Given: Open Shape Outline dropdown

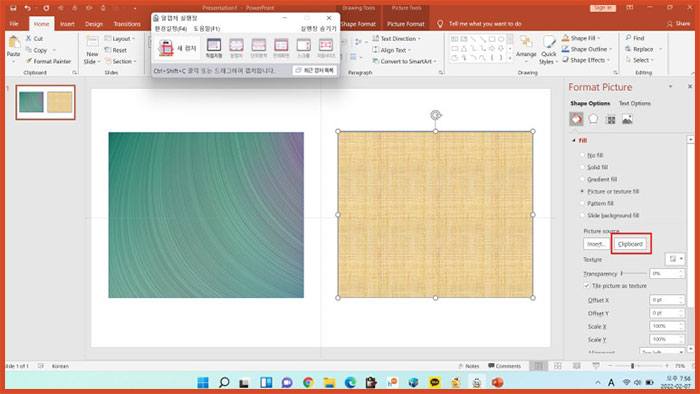Looking at the screenshot, I should [587, 49].
